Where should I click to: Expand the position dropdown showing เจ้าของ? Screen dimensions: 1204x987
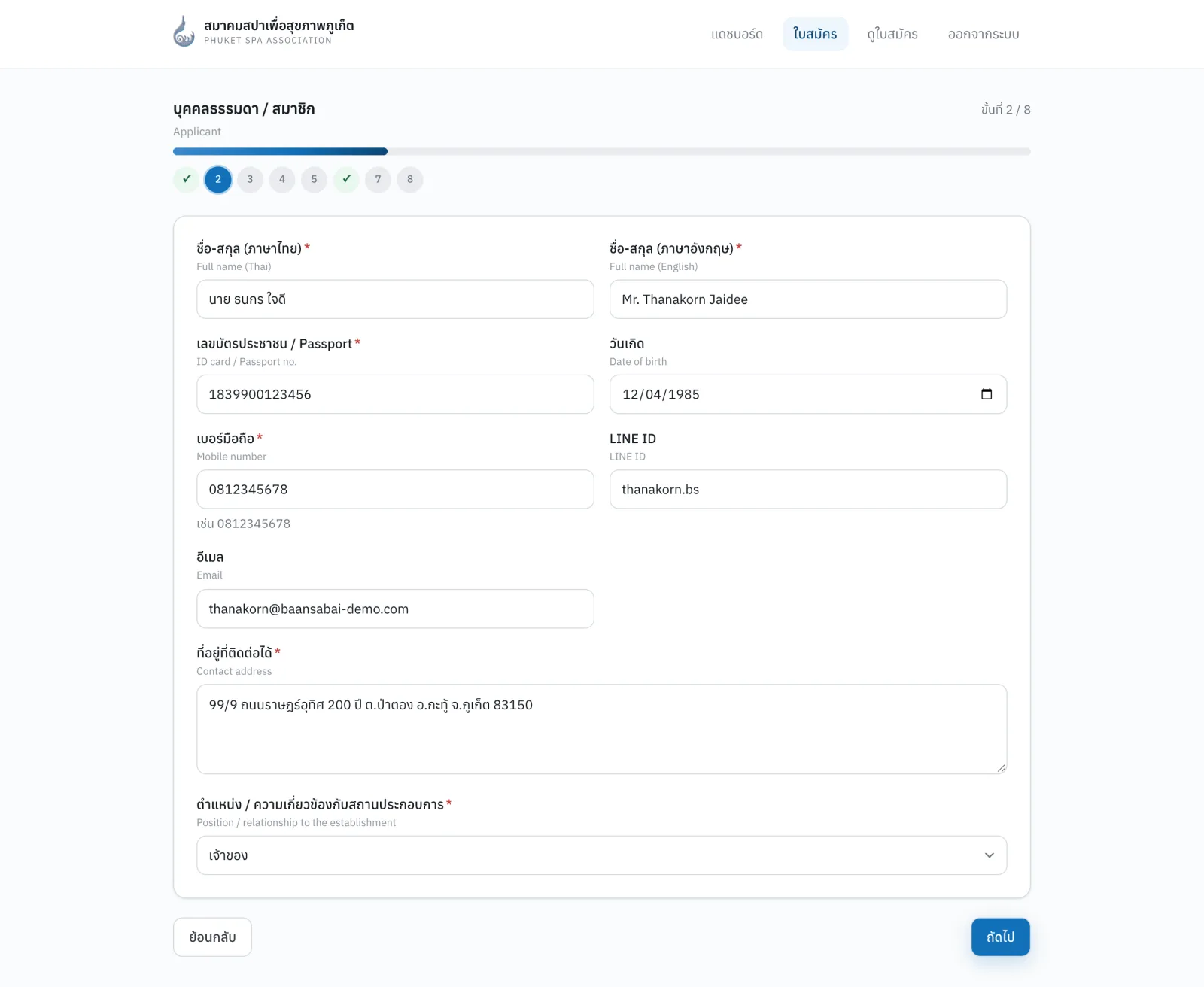pyautogui.click(x=602, y=855)
